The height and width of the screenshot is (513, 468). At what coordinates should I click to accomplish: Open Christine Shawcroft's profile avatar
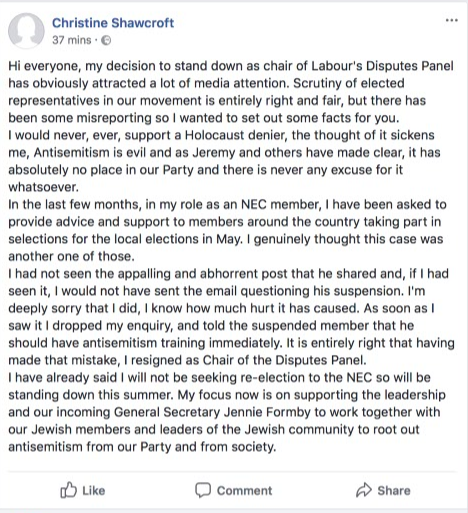[26, 31]
